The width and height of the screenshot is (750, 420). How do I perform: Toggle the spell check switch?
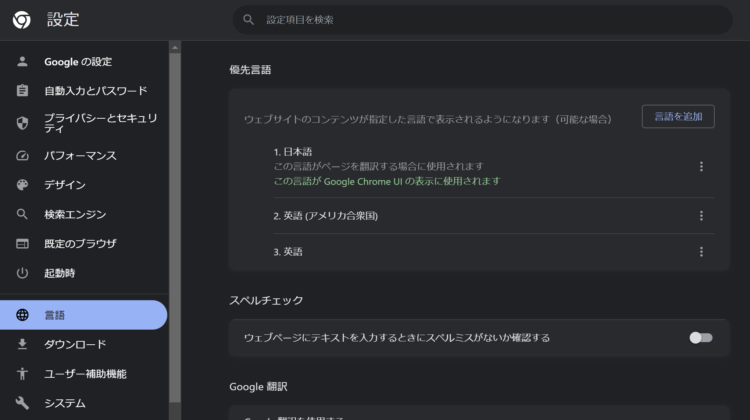pos(701,338)
